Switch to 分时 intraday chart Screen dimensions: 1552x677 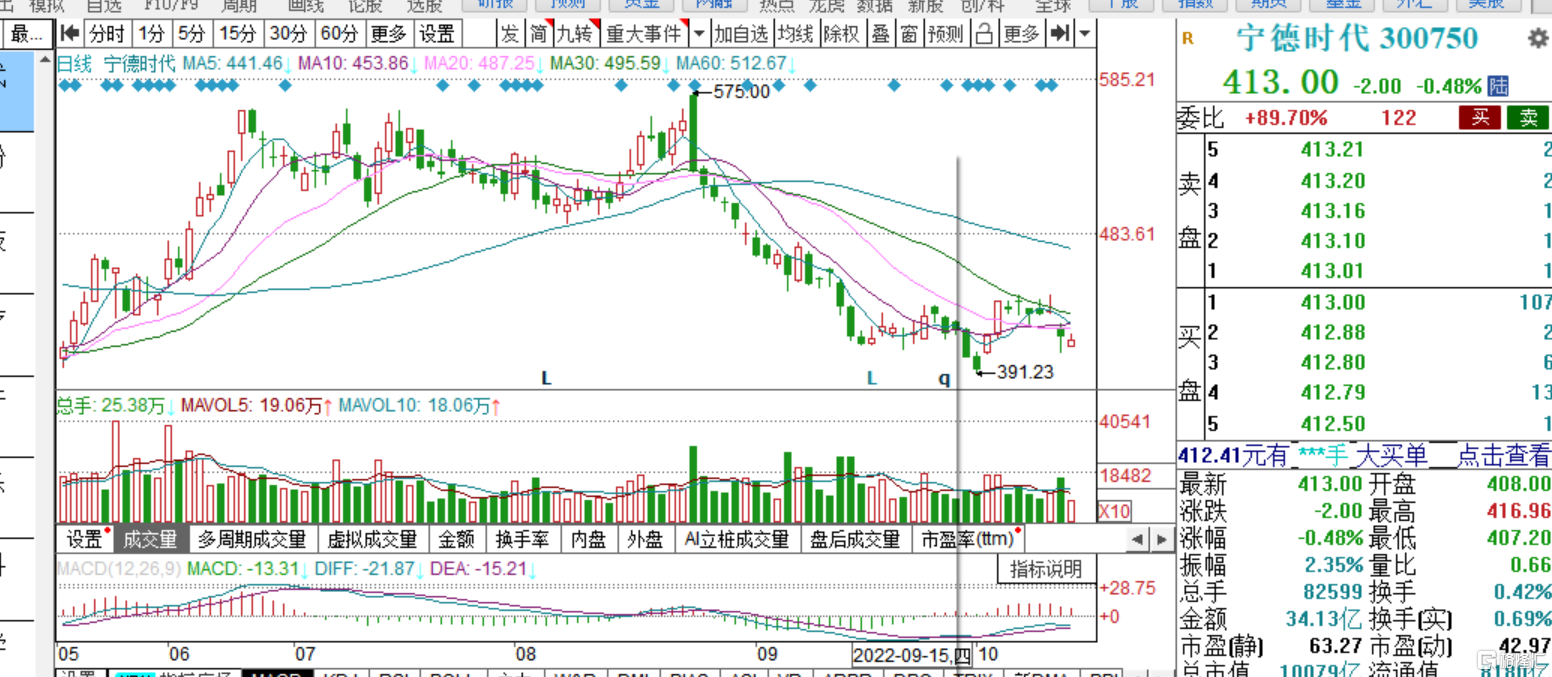coord(107,34)
